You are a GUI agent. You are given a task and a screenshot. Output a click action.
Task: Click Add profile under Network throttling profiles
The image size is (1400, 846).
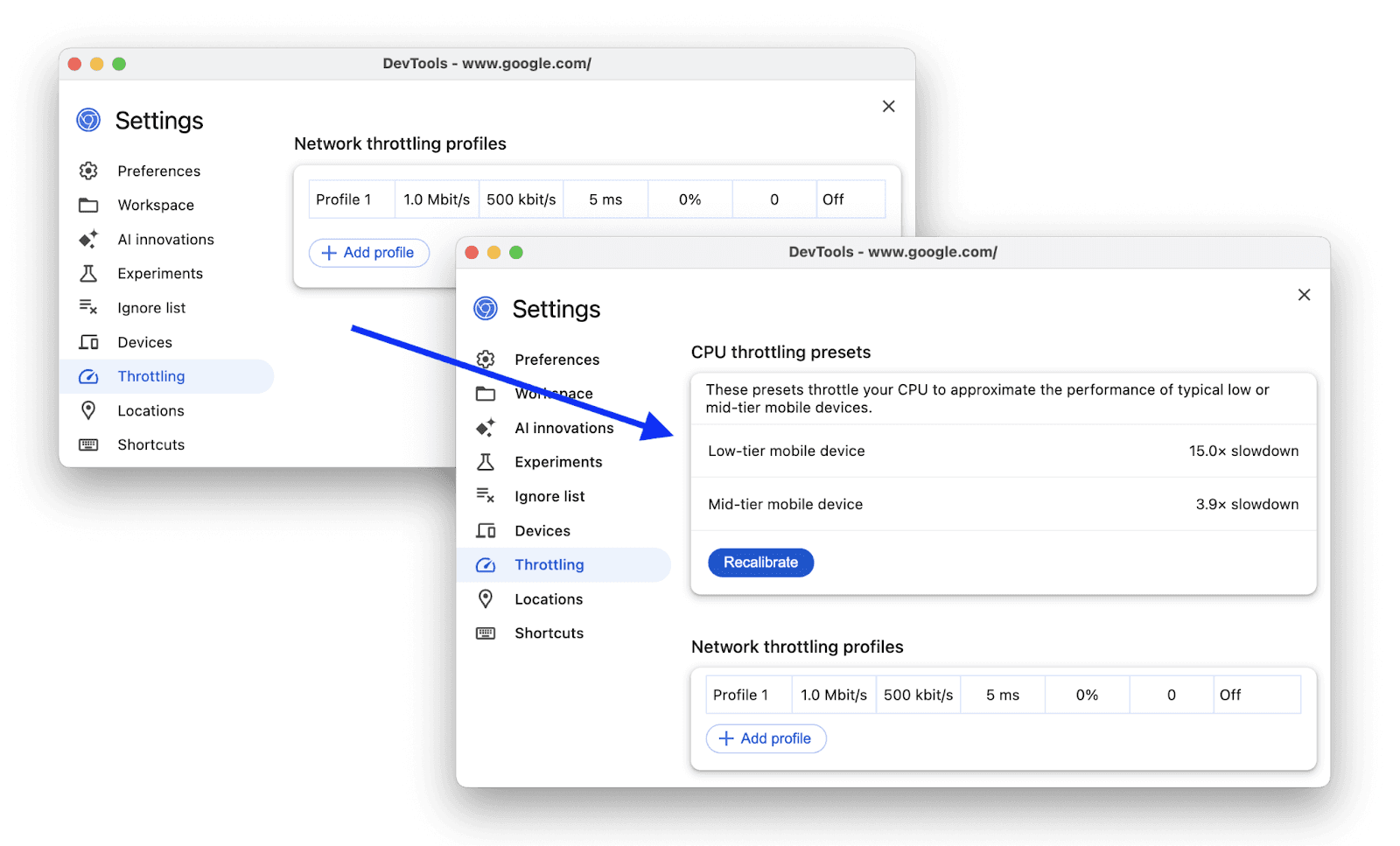pyautogui.click(x=766, y=738)
